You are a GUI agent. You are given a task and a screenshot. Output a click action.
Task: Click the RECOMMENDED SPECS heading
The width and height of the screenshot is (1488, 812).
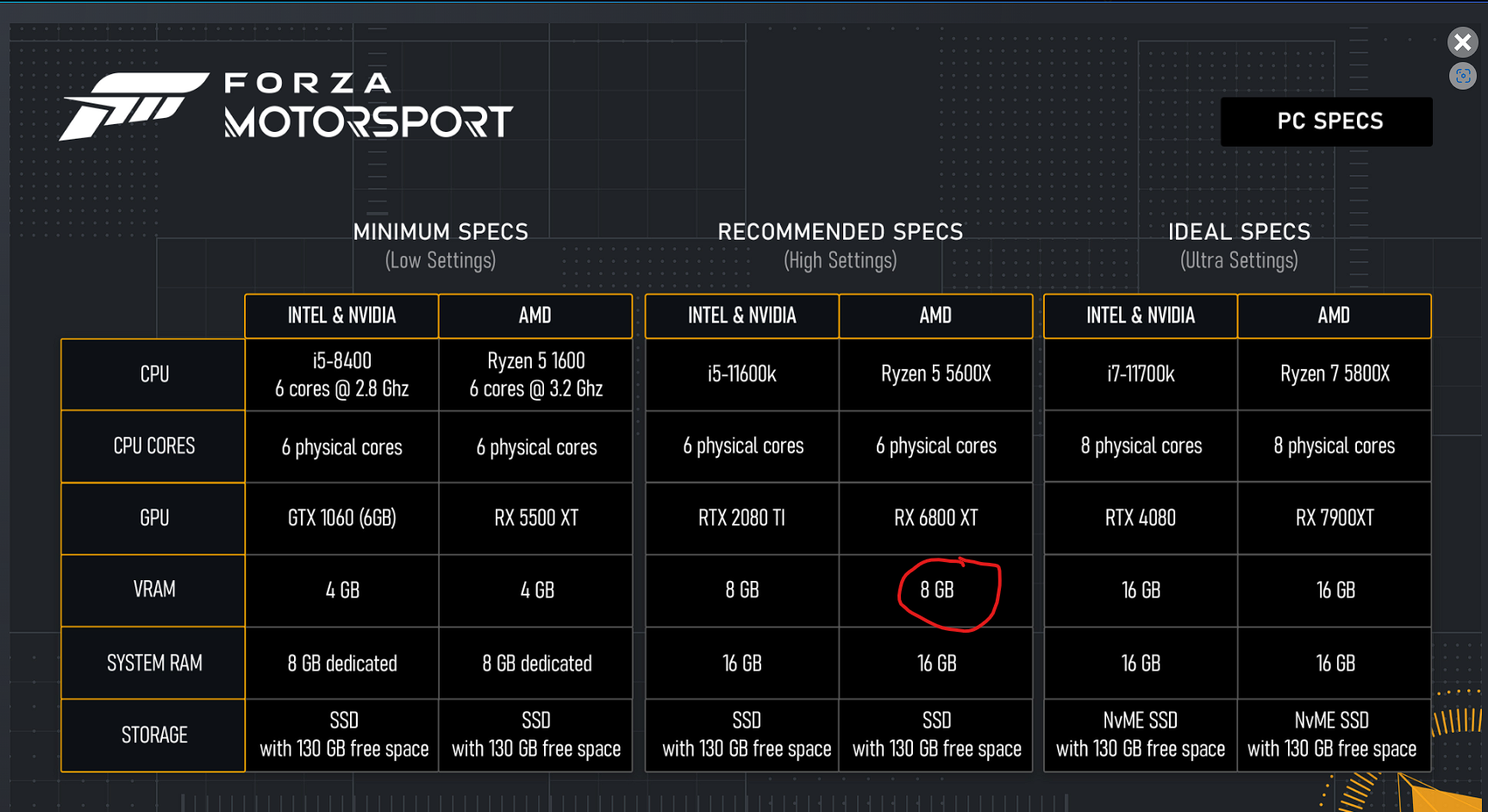point(841,232)
